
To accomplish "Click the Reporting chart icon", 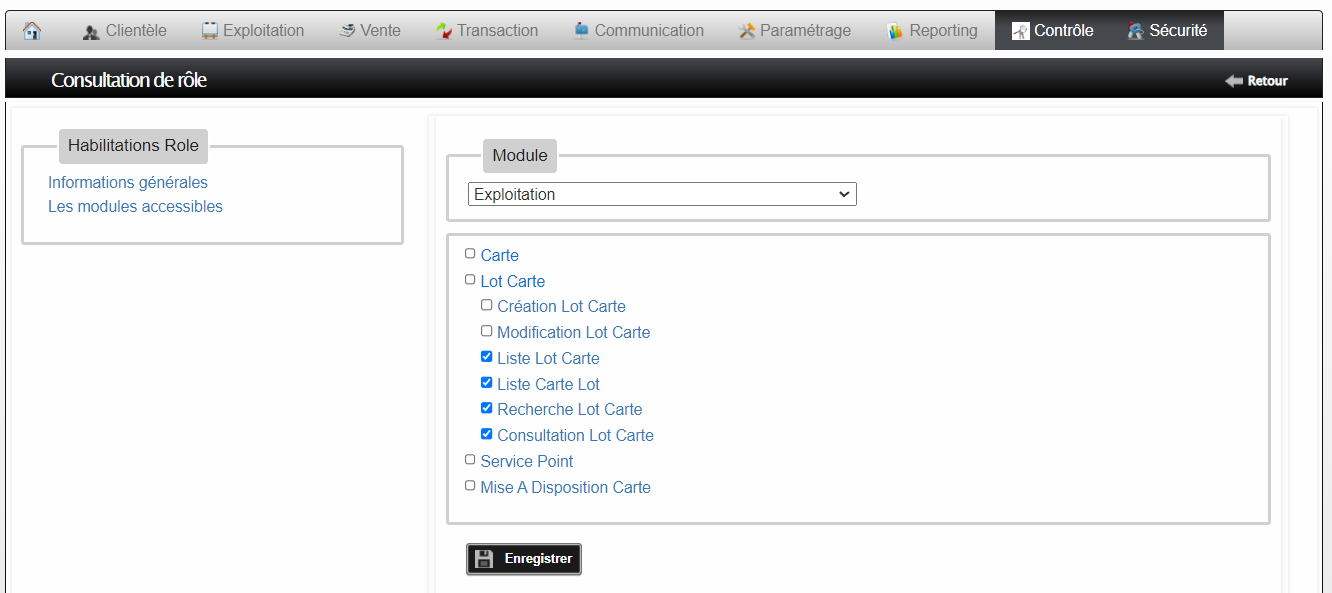I will coord(895,31).
